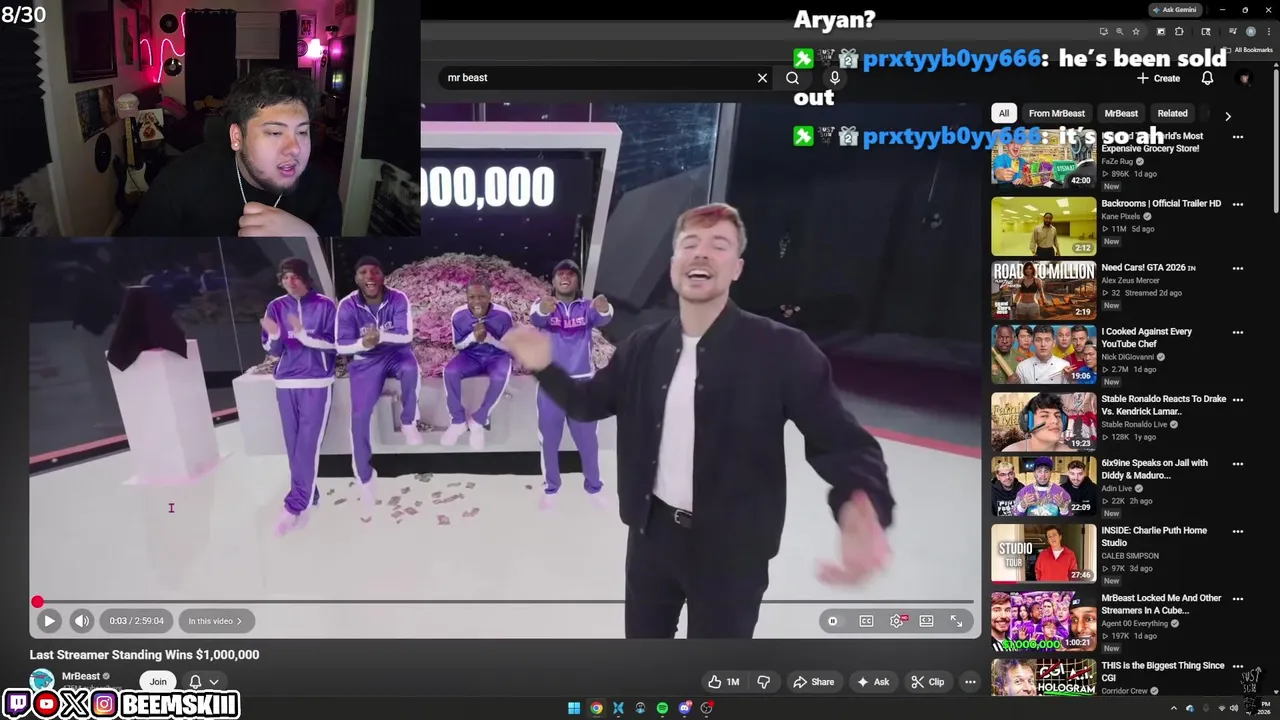Open options for 'I Cooked Against Every YouTube Chef'

click(x=1238, y=332)
